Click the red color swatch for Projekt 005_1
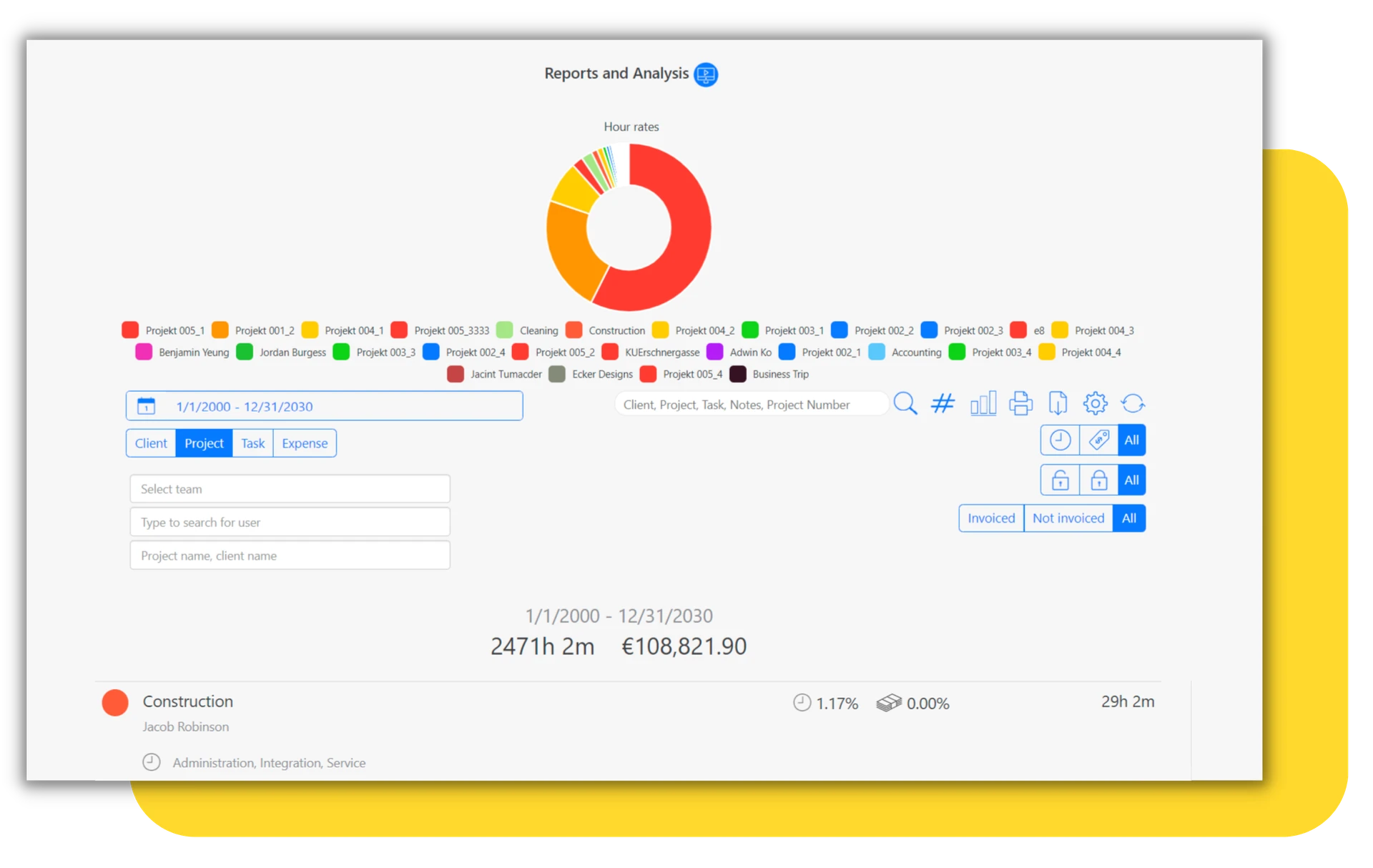The width and height of the screenshot is (1373, 868). (x=130, y=330)
